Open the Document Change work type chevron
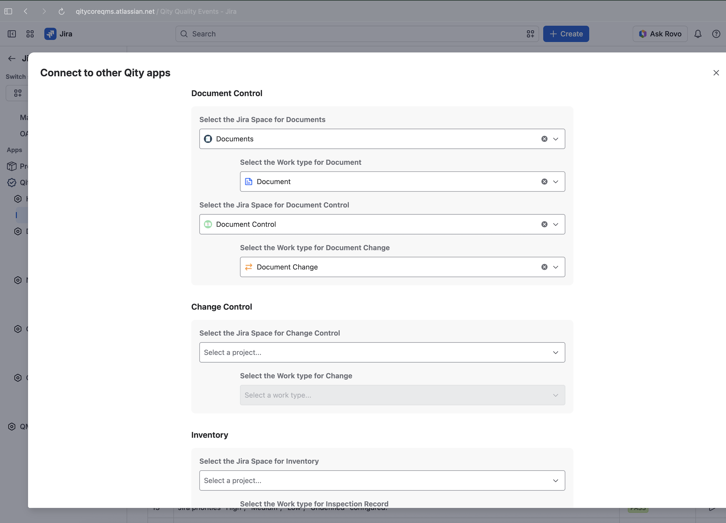 click(x=556, y=267)
